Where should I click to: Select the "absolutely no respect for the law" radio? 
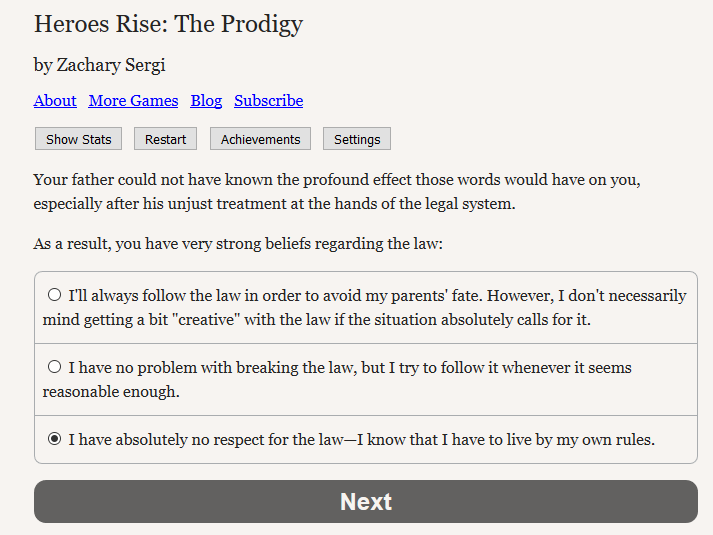point(55,439)
